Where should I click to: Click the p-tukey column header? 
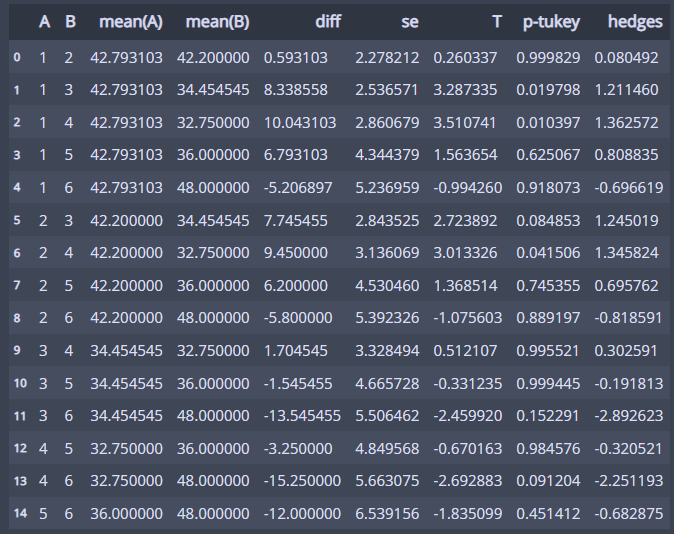coord(551,22)
